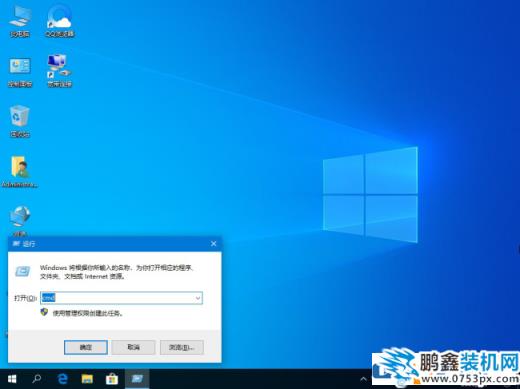
Task: Confirm with the 确定 button
Action: [x=86, y=347]
